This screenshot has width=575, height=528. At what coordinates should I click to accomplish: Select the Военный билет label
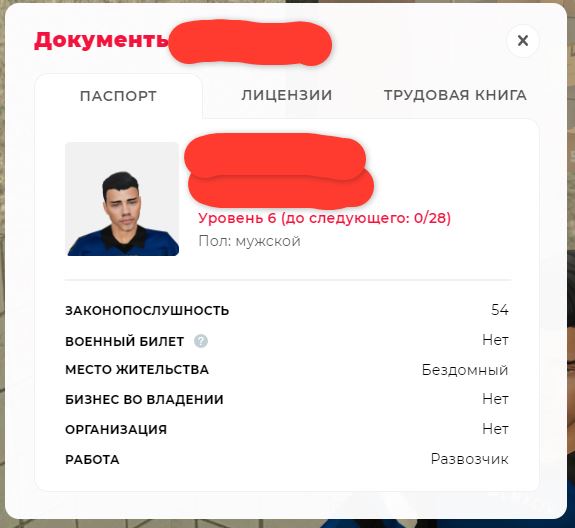pos(125,341)
